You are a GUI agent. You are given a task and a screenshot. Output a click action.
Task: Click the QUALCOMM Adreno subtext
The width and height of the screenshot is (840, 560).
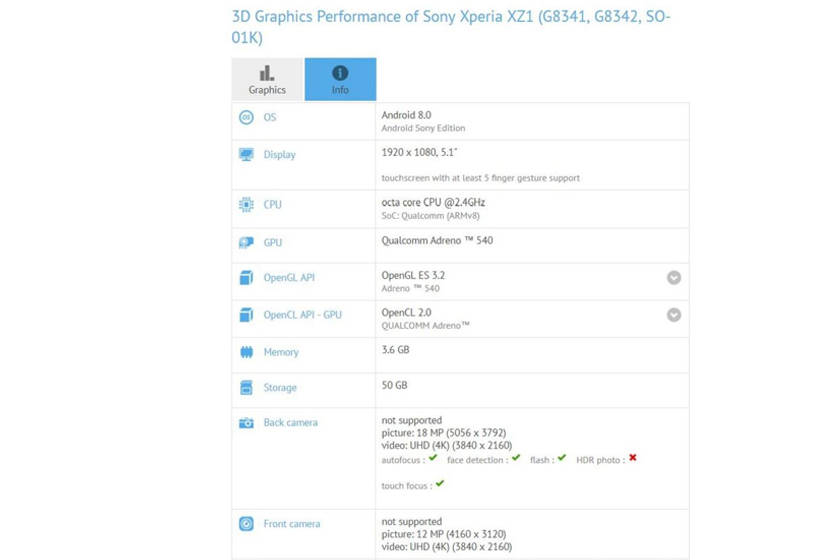(426, 326)
